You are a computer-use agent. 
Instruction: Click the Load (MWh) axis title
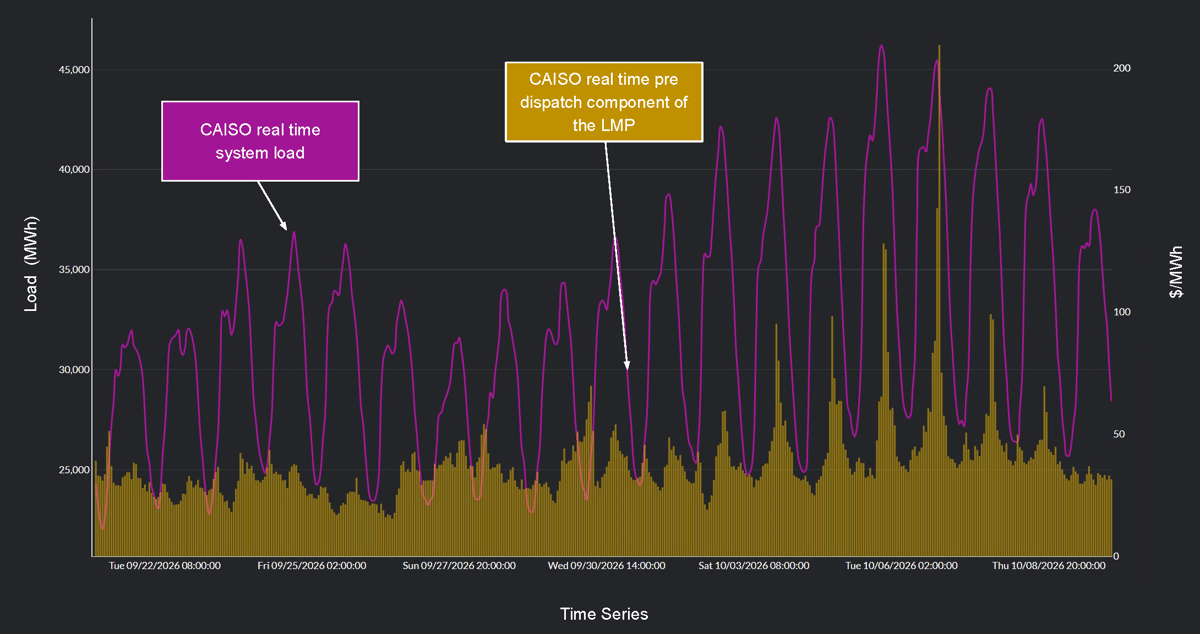[31, 263]
